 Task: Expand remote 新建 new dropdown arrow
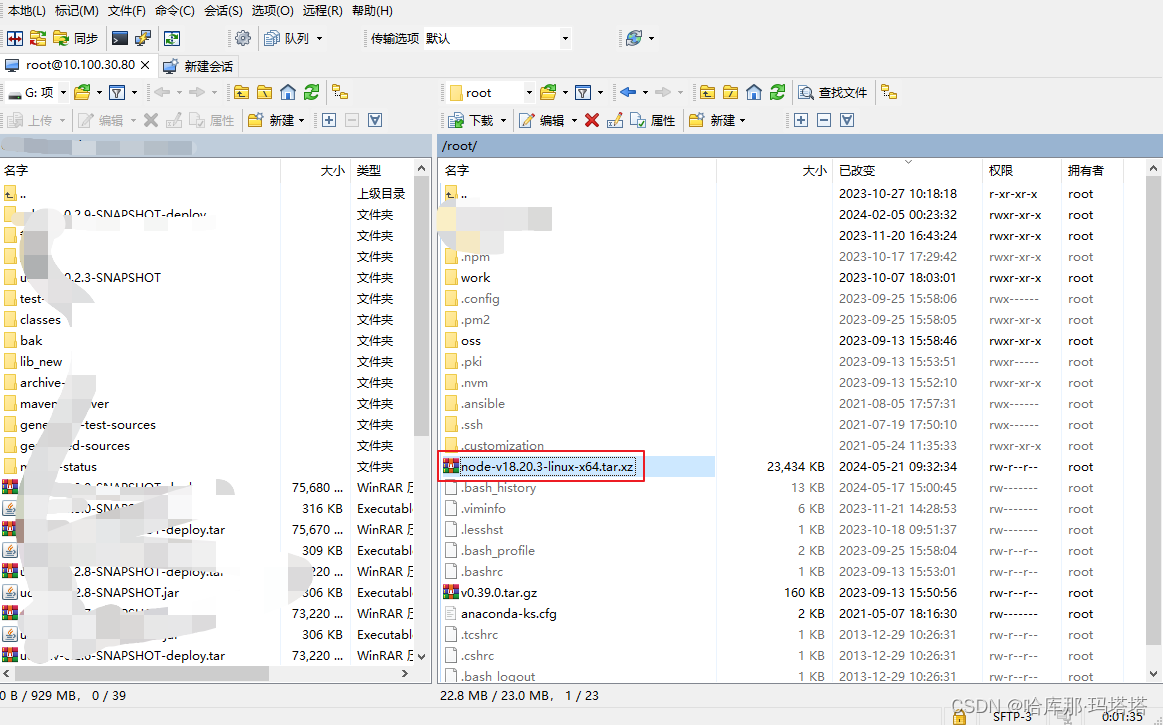point(742,120)
